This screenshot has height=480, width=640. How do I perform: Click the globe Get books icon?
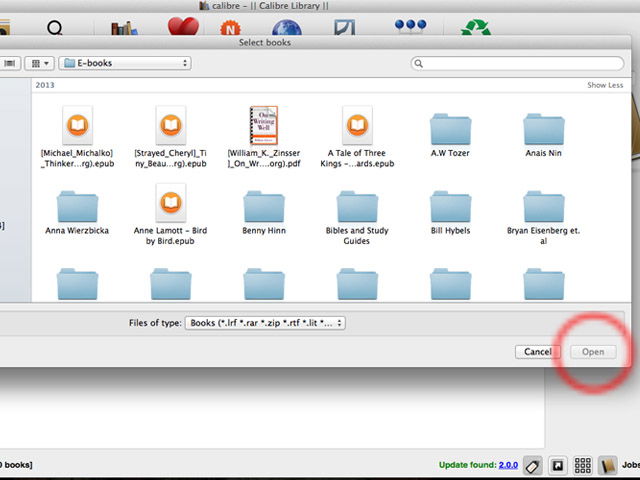pyautogui.click(x=287, y=28)
